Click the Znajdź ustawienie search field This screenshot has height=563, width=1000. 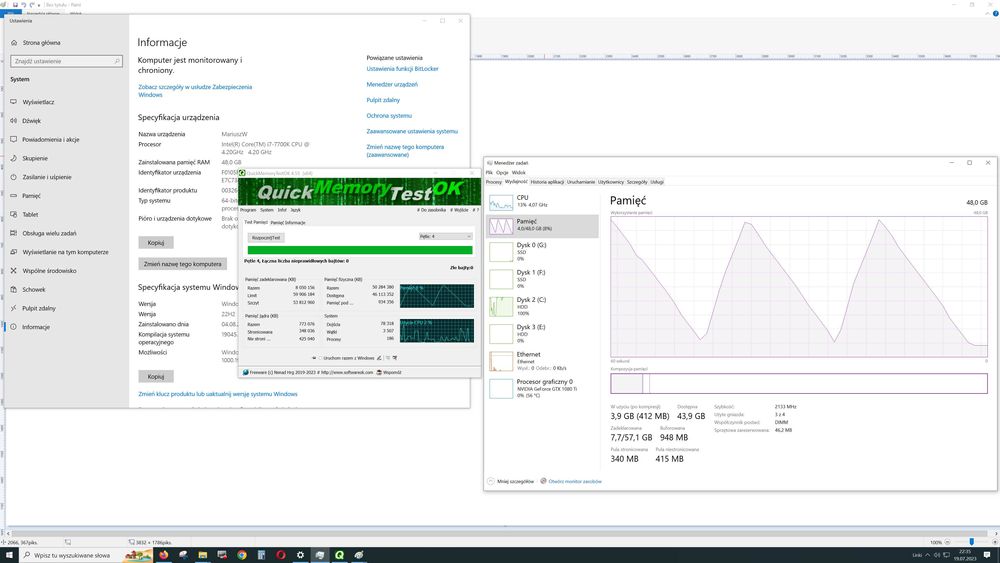pos(66,61)
